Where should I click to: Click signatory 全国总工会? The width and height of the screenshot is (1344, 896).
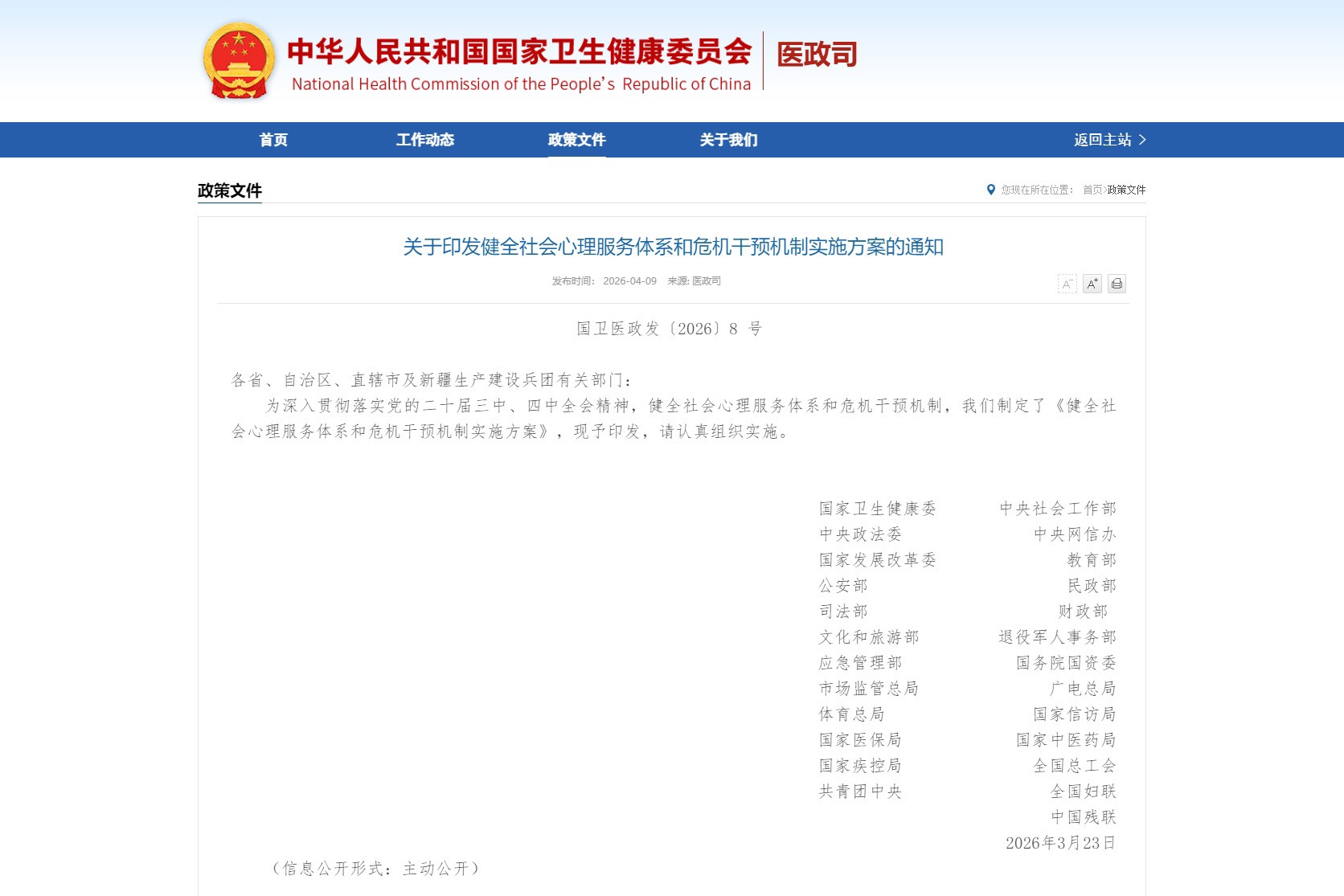coord(1075,766)
